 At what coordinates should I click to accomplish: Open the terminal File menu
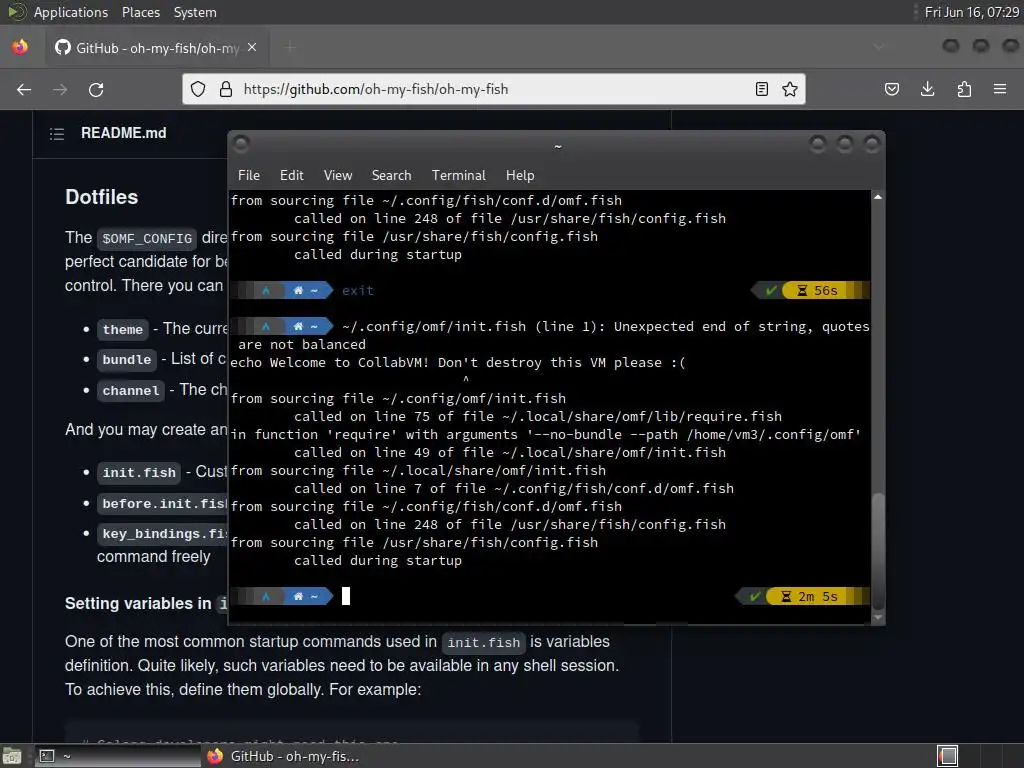pyautogui.click(x=249, y=176)
